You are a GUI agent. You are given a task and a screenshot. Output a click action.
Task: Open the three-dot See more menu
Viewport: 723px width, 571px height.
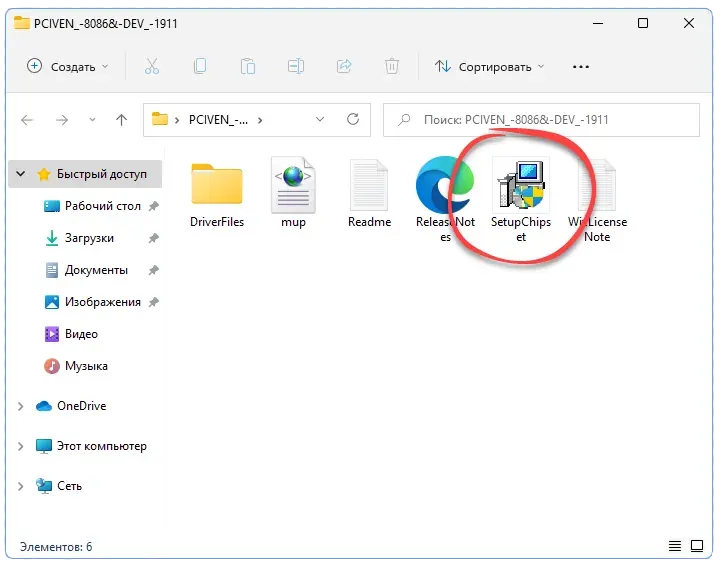(x=581, y=67)
